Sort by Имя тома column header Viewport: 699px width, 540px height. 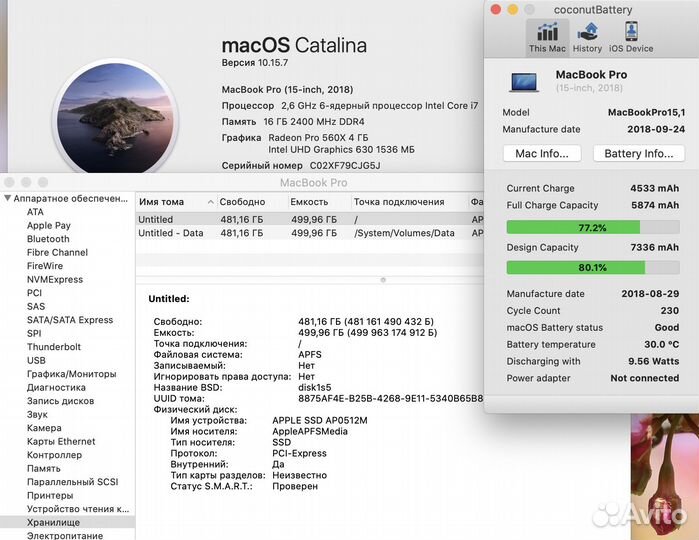click(x=176, y=202)
